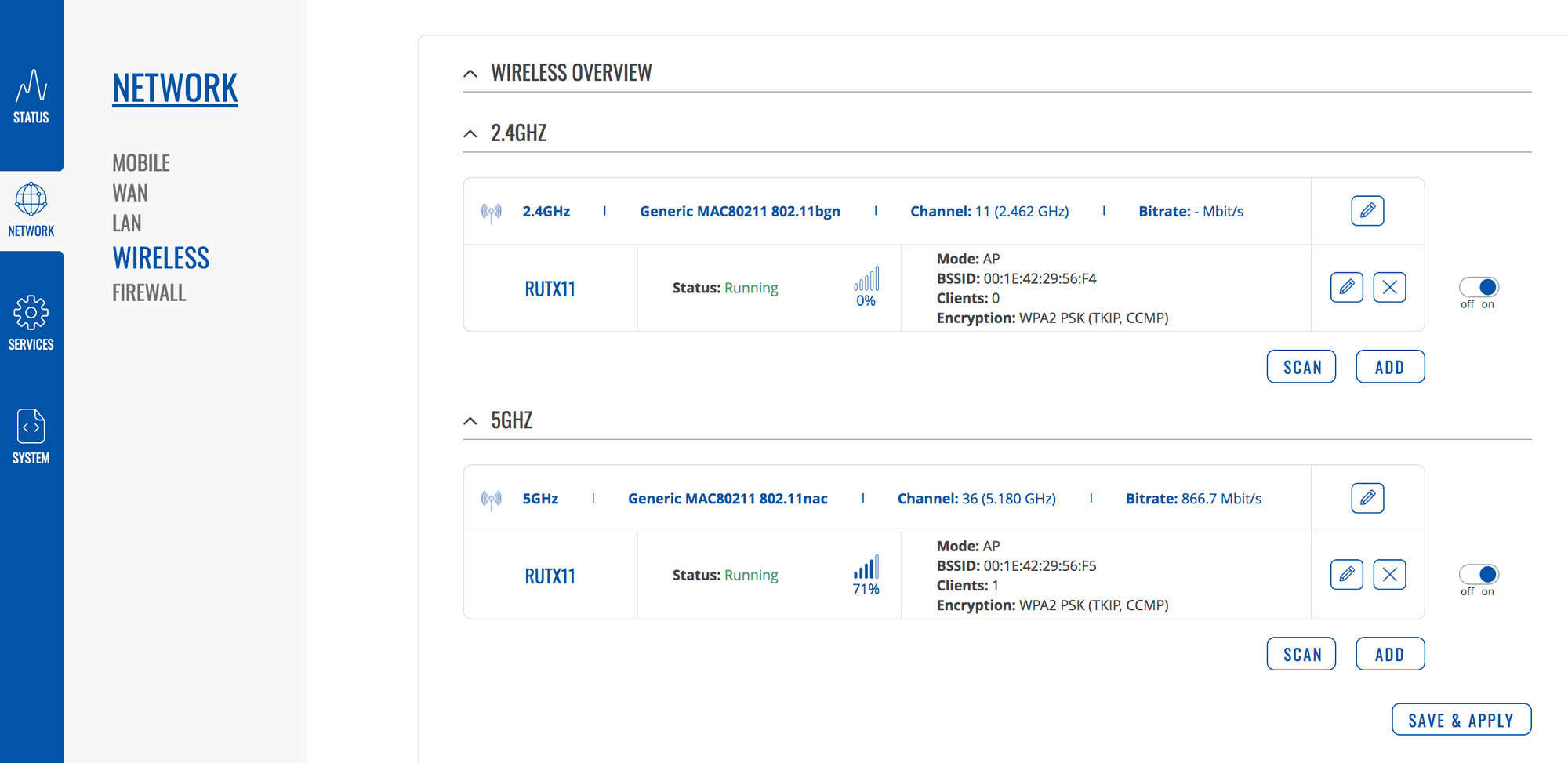Click BSSID 00:1E:42:29:56:F5 text

click(1017, 565)
